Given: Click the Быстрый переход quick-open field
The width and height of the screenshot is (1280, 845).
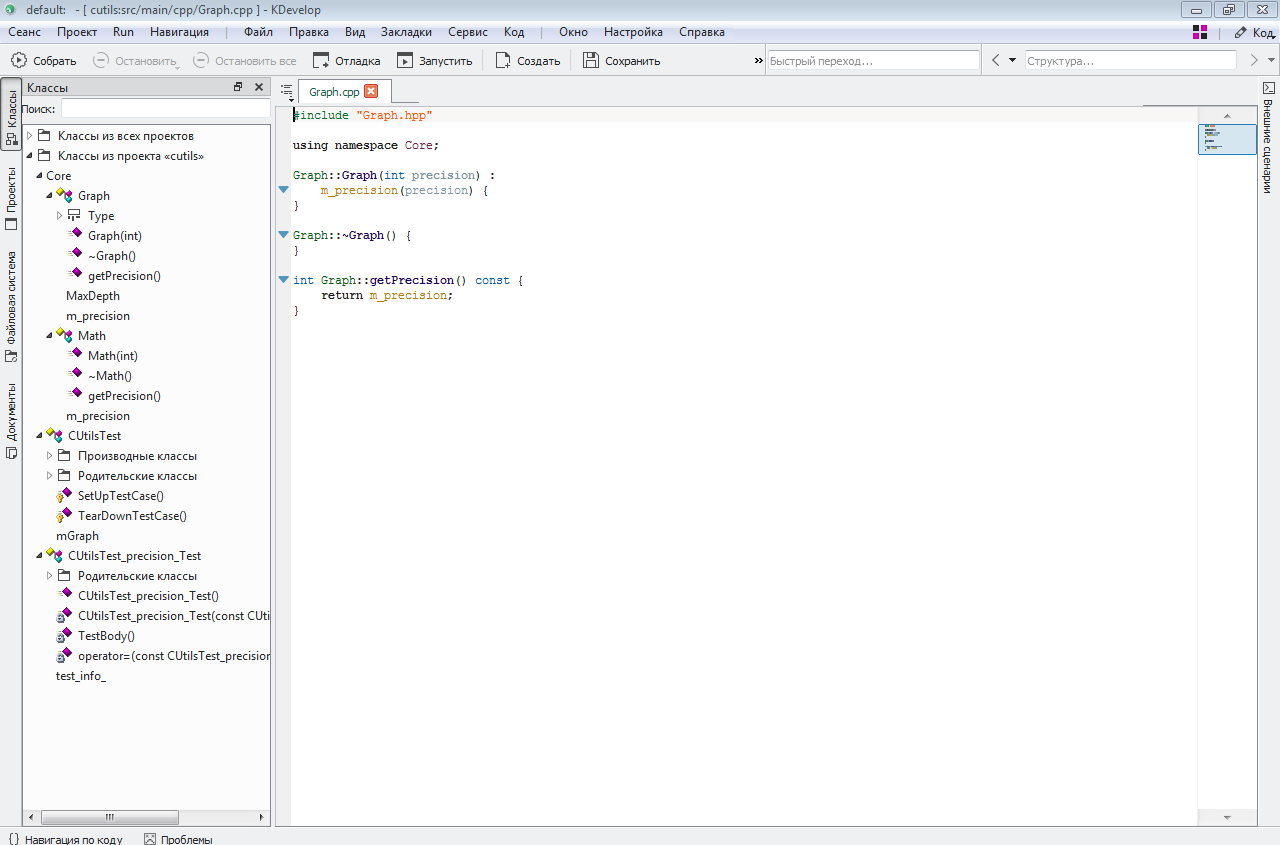Looking at the screenshot, I should (872, 61).
